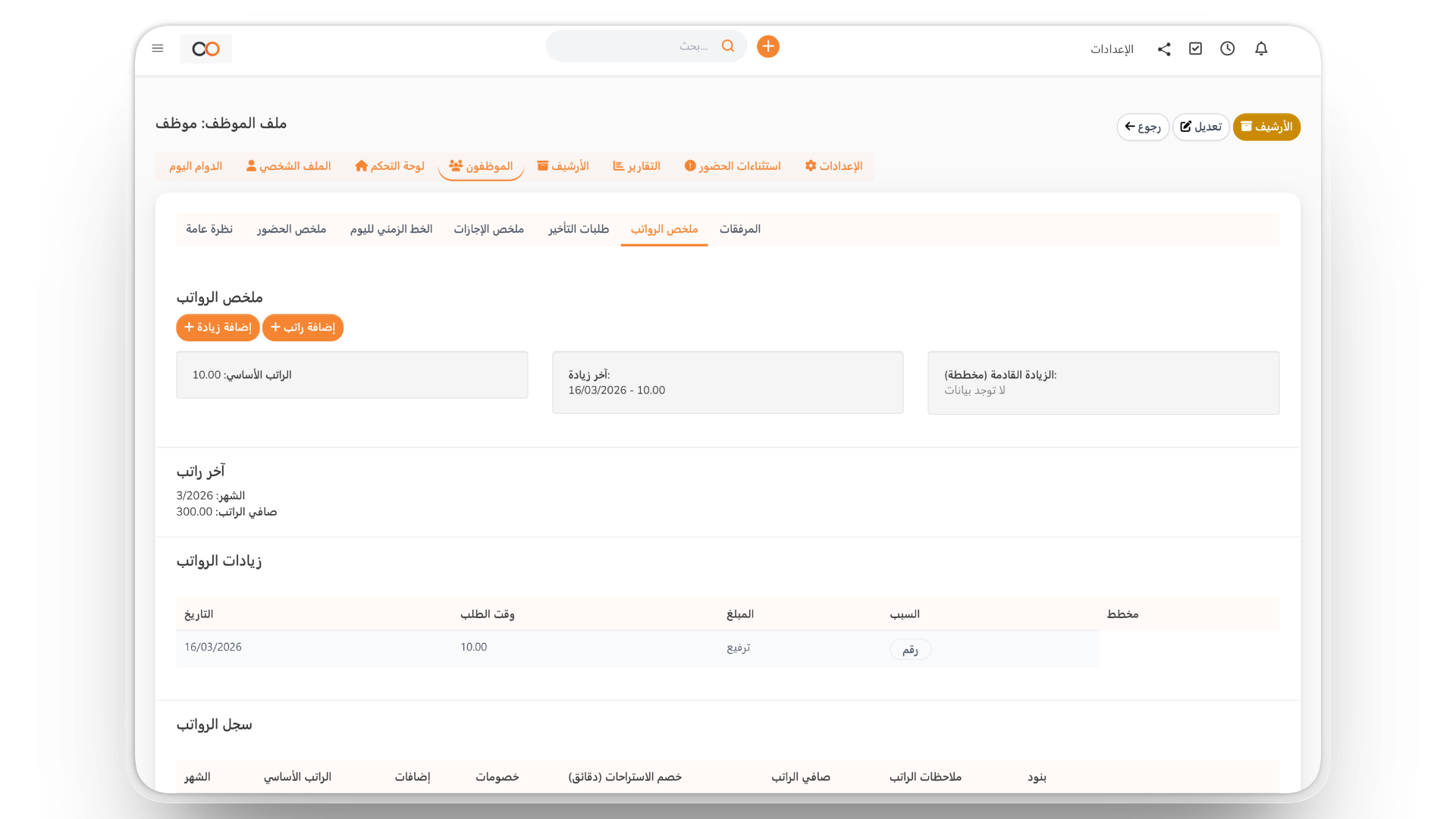
Task: Open the الإعدادات link in top header
Action: click(1112, 49)
